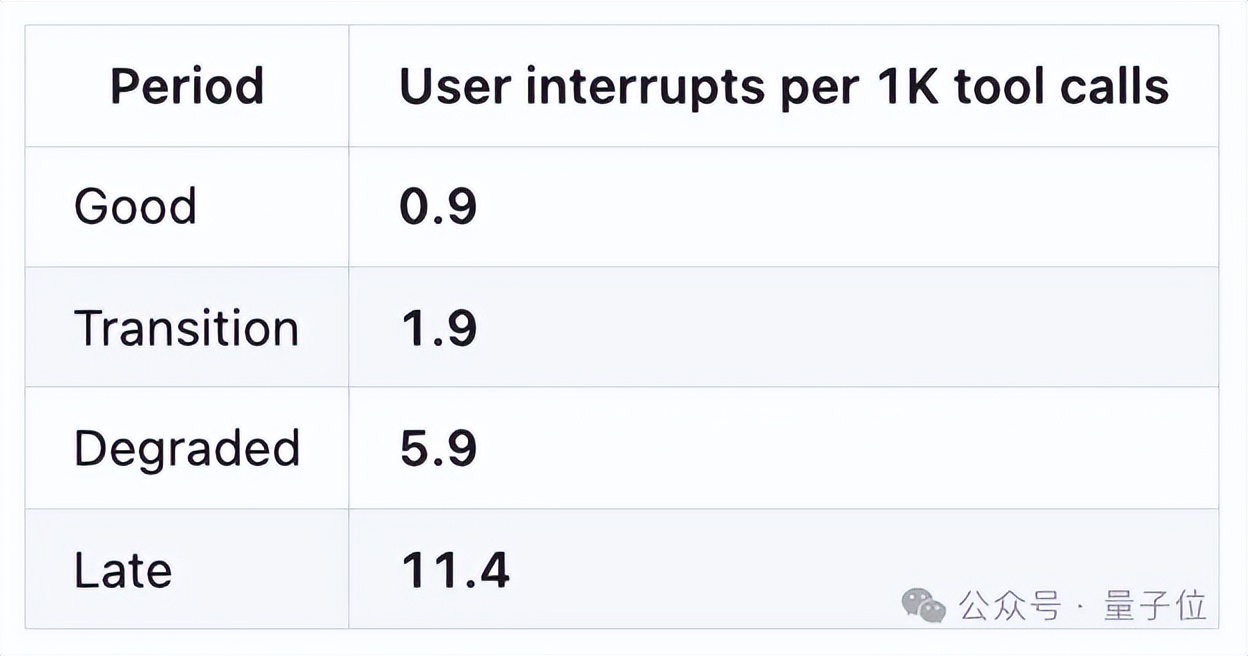Select the Transition period cell
This screenshot has width=1248, height=656.
coord(187,328)
